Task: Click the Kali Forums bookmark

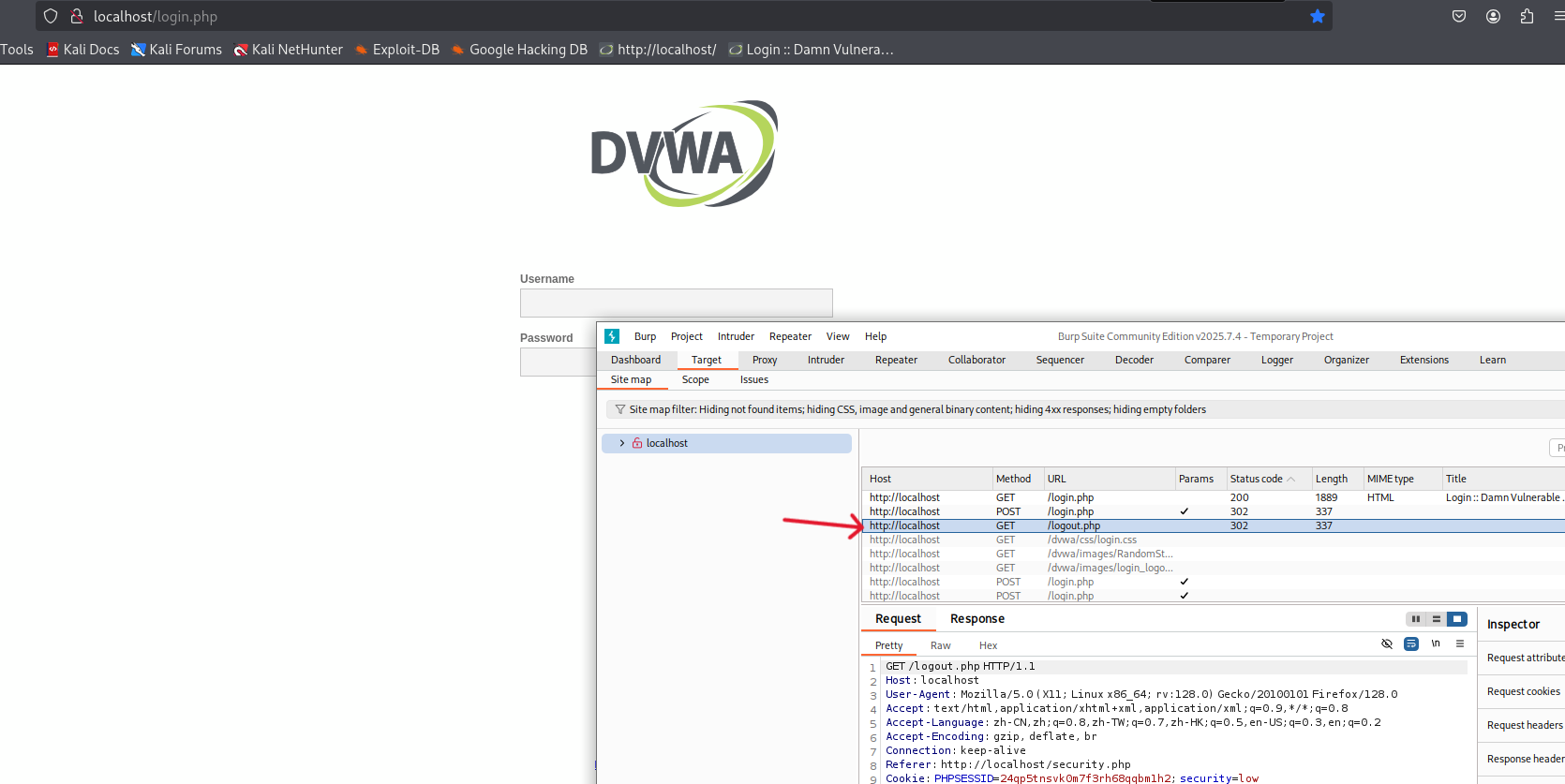Action: [176, 50]
